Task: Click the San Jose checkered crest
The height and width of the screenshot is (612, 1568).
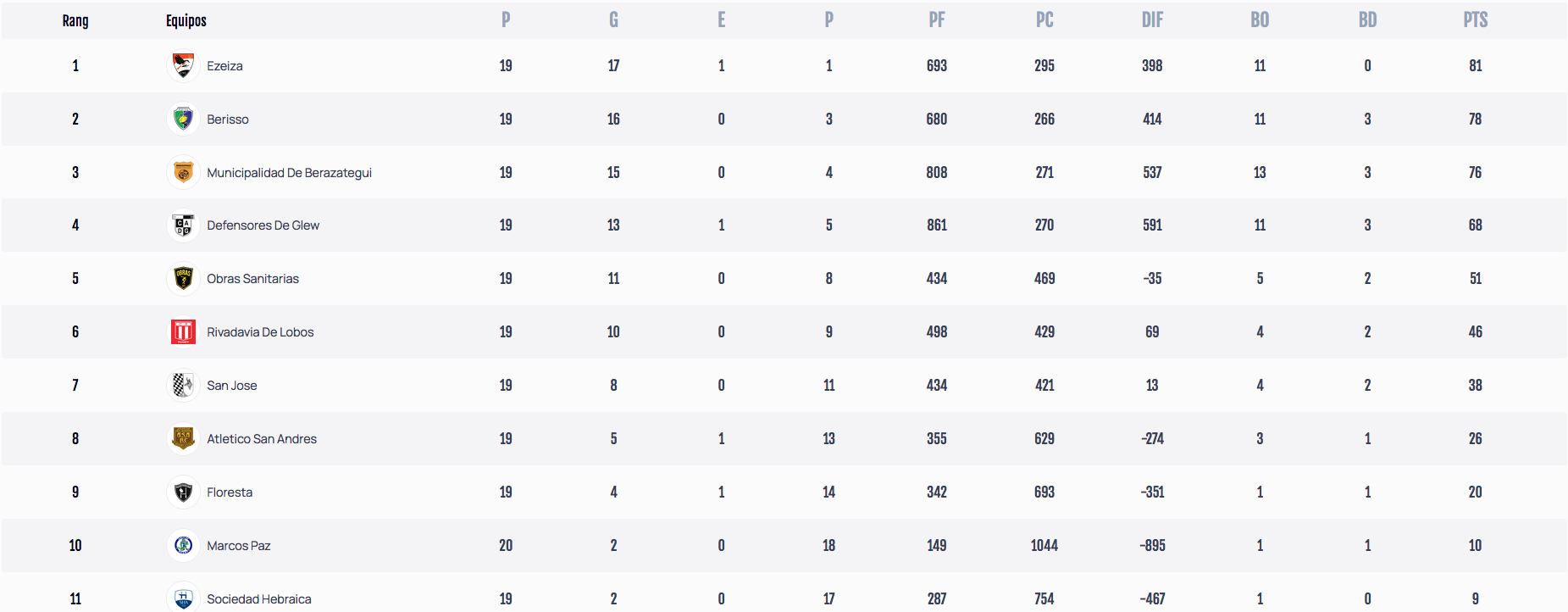Action: coord(183,385)
